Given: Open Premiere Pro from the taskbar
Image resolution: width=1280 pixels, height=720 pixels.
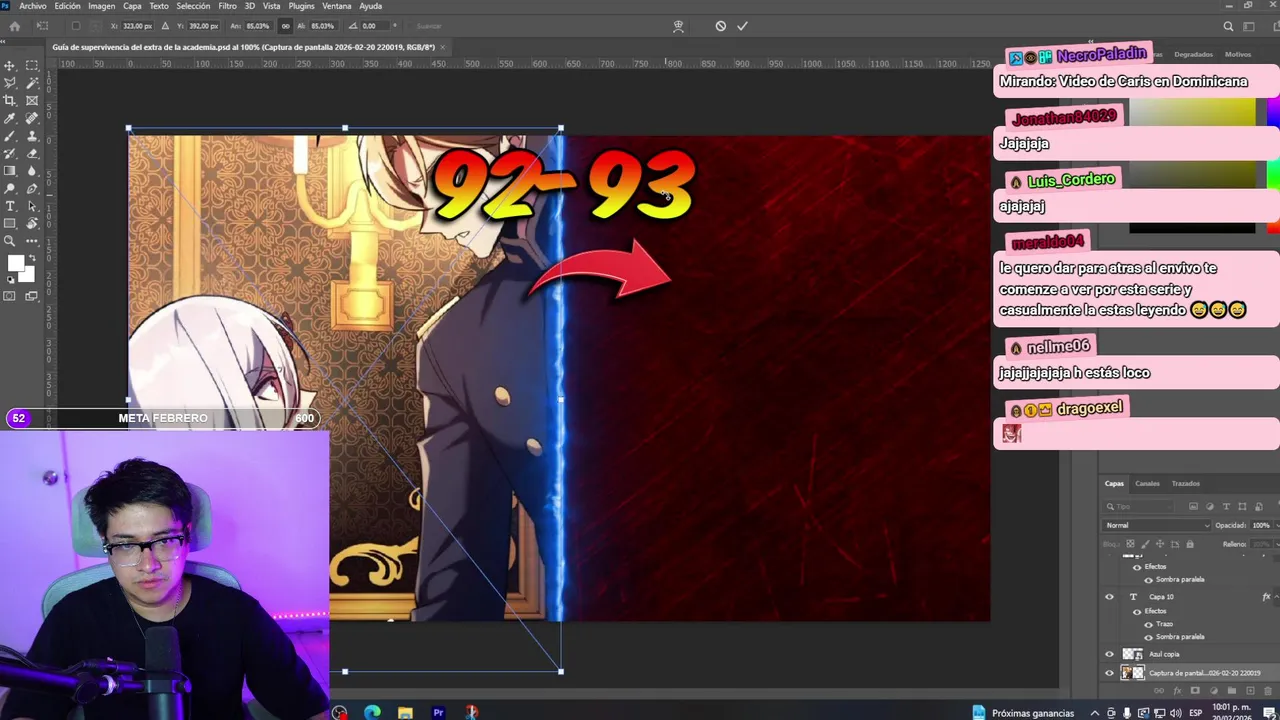Looking at the screenshot, I should click(438, 712).
